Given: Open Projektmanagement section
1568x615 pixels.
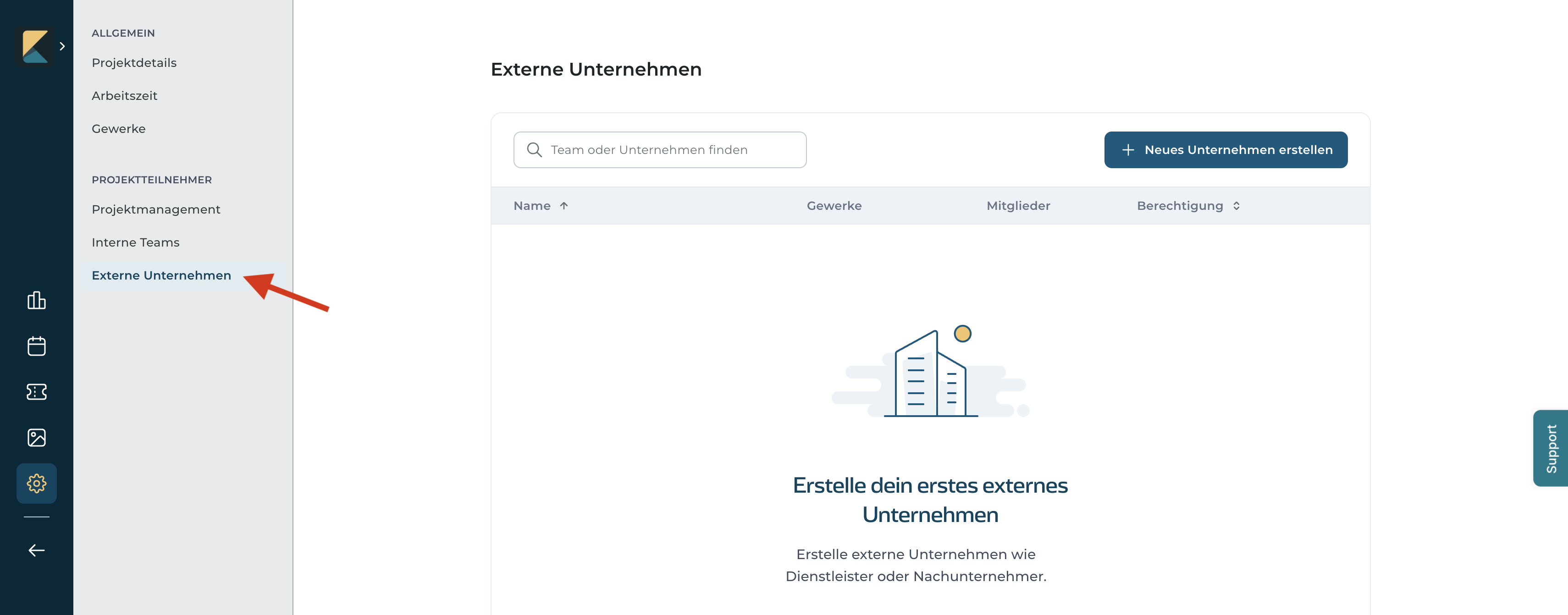Looking at the screenshot, I should click(x=156, y=209).
